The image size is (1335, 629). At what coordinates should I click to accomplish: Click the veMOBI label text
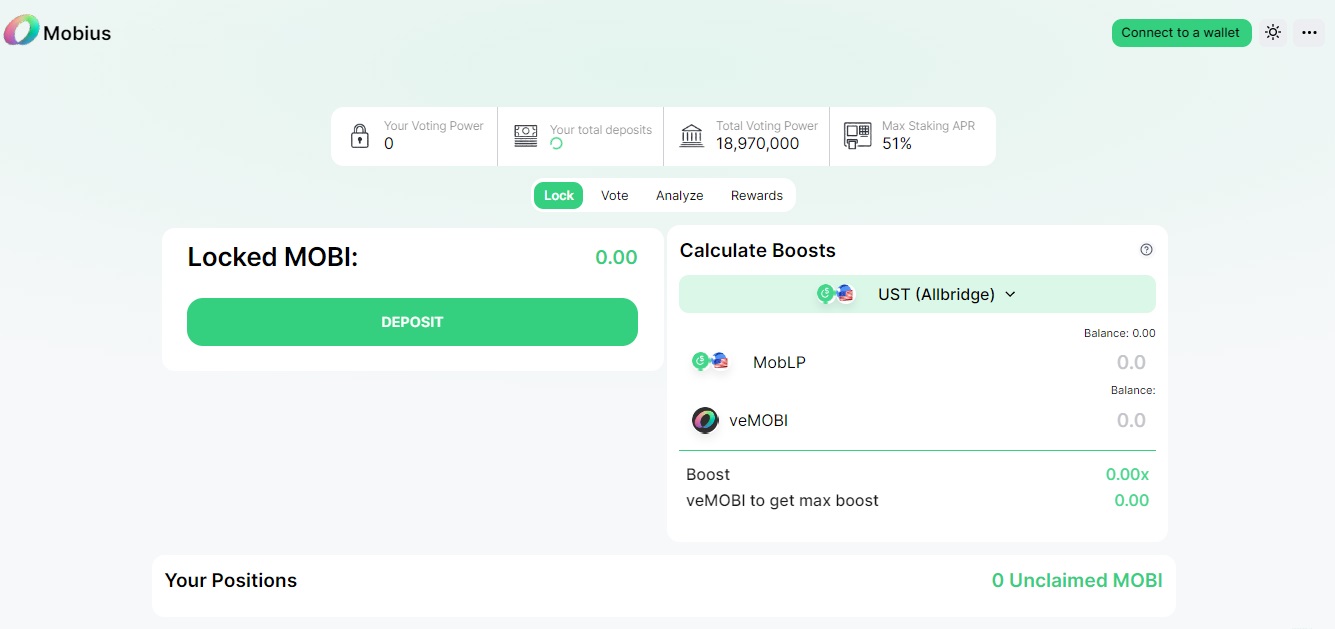[758, 420]
